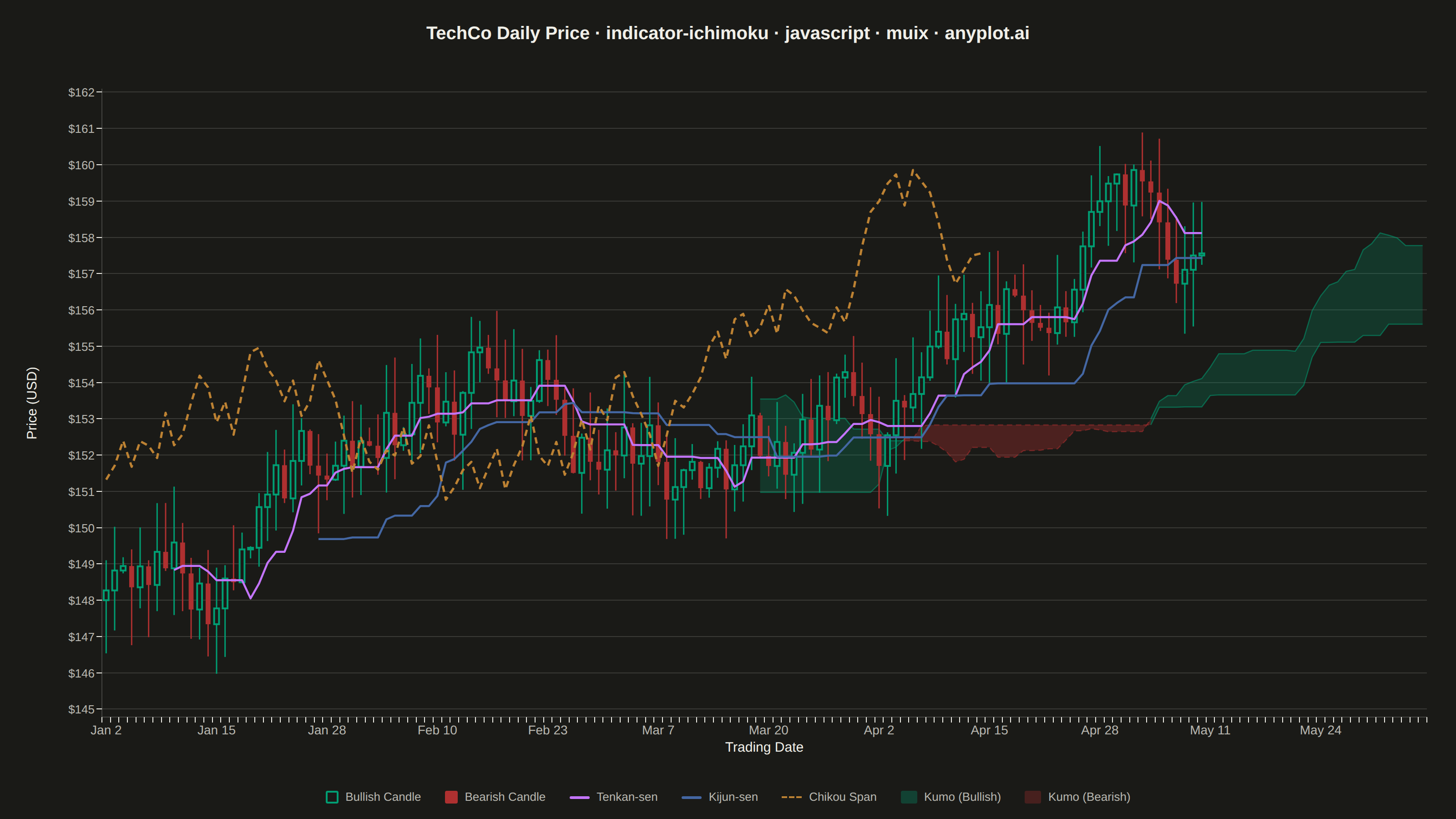Viewport: 1456px width, 819px height.
Task: Click the $154 y-axis label
Action: click(81, 383)
